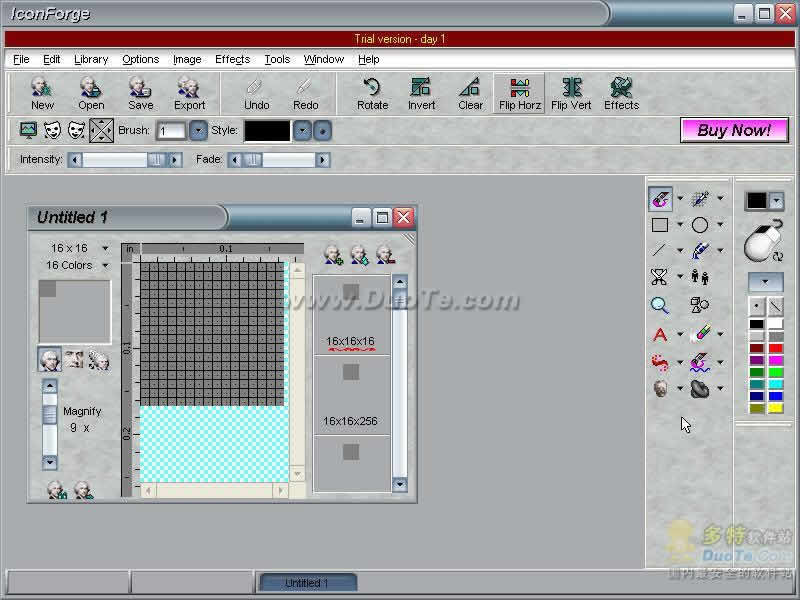Select the magnifying glass zoom tool
Screen dimensions: 800x600
(660, 305)
